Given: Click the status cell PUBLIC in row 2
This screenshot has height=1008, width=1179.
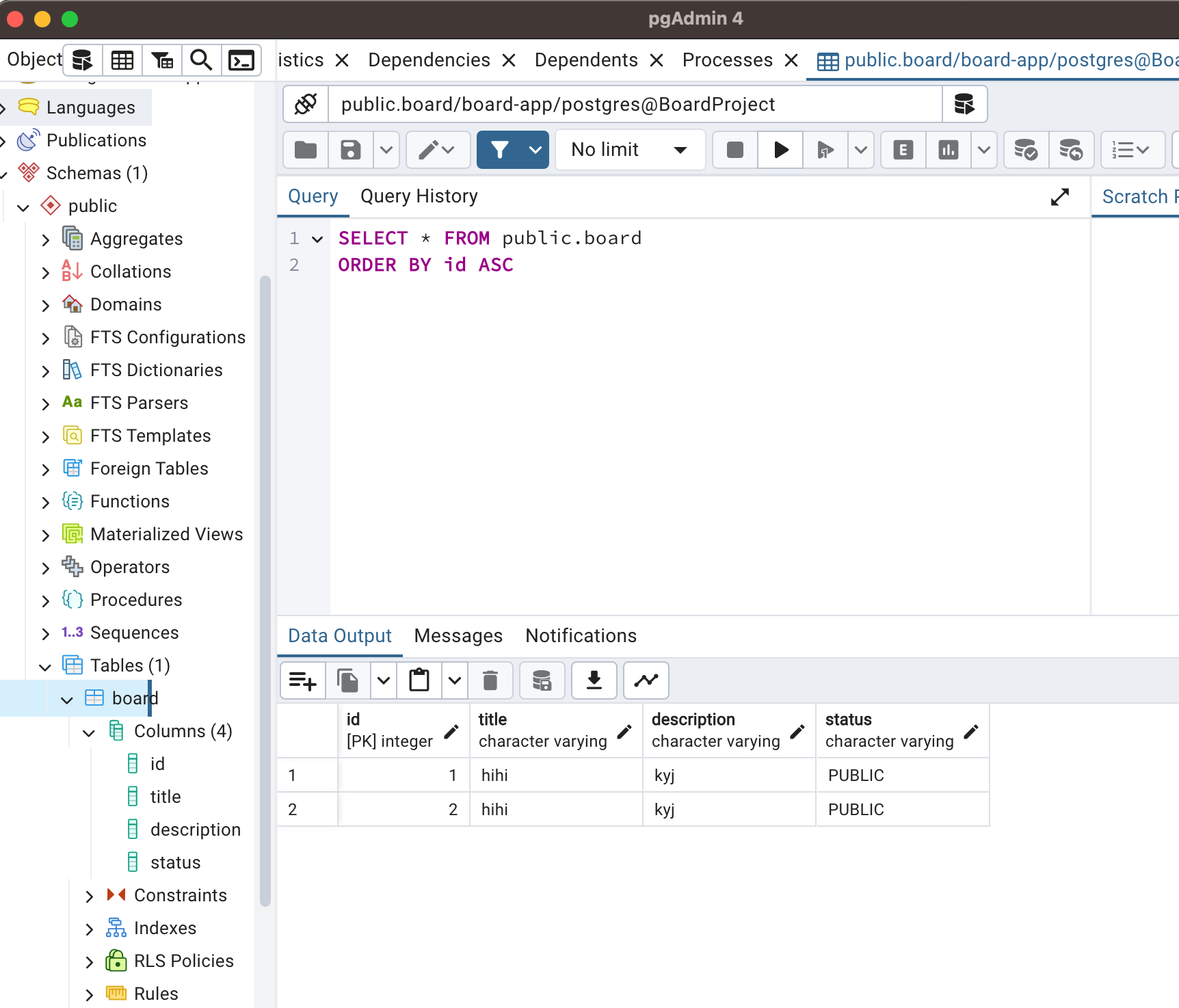Looking at the screenshot, I should click(903, 810).
